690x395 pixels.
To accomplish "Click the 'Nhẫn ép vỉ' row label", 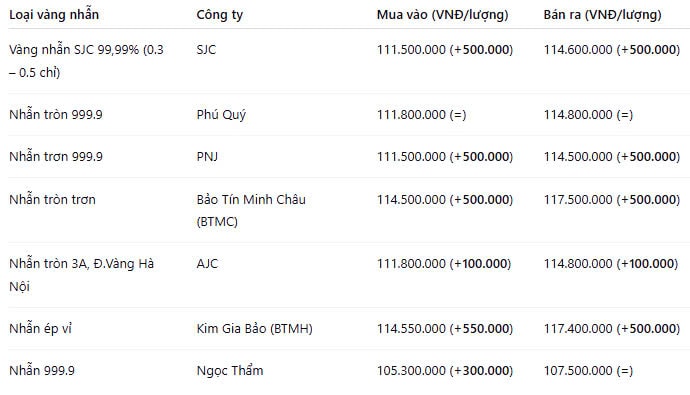I will pyautogui.click(x=40, y=329).
